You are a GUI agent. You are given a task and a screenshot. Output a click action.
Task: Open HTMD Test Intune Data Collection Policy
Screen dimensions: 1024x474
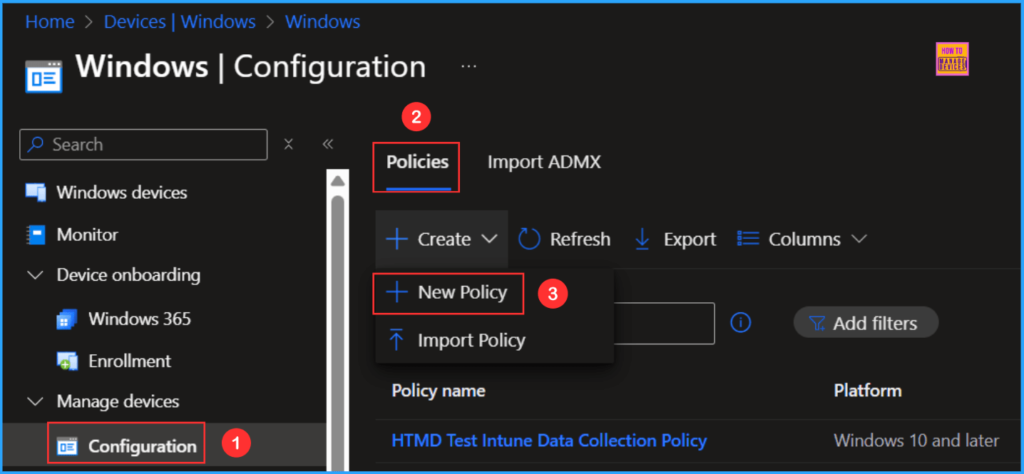tap(549, 440)
